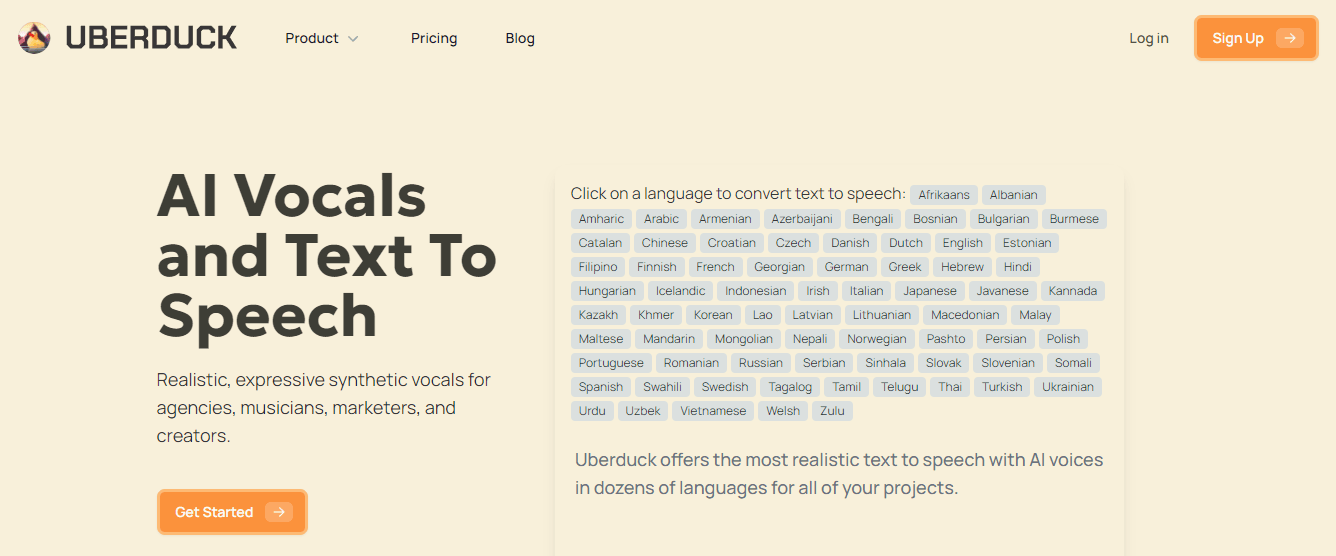
Task: Select the Danish language chip
Action: [850, 243]
